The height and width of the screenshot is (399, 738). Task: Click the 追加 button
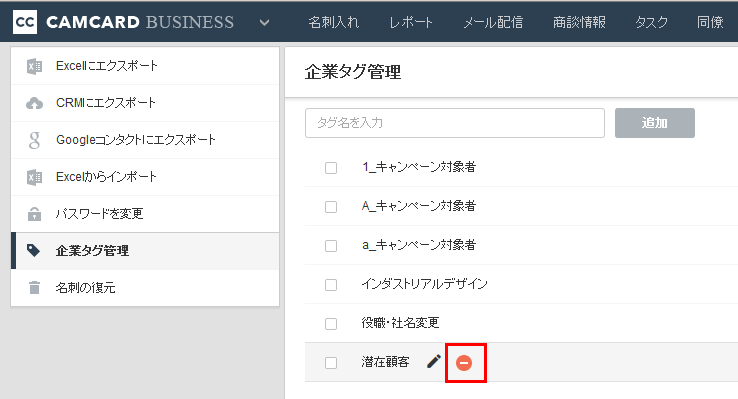[655, 123]
